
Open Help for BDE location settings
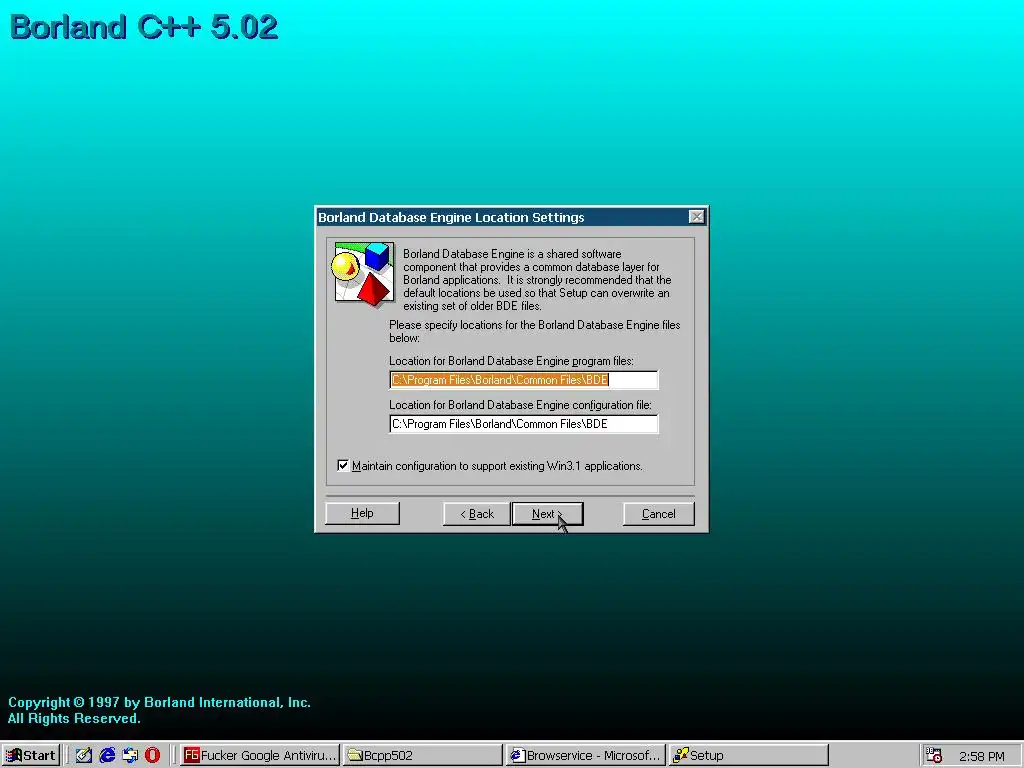click(362, 513)
